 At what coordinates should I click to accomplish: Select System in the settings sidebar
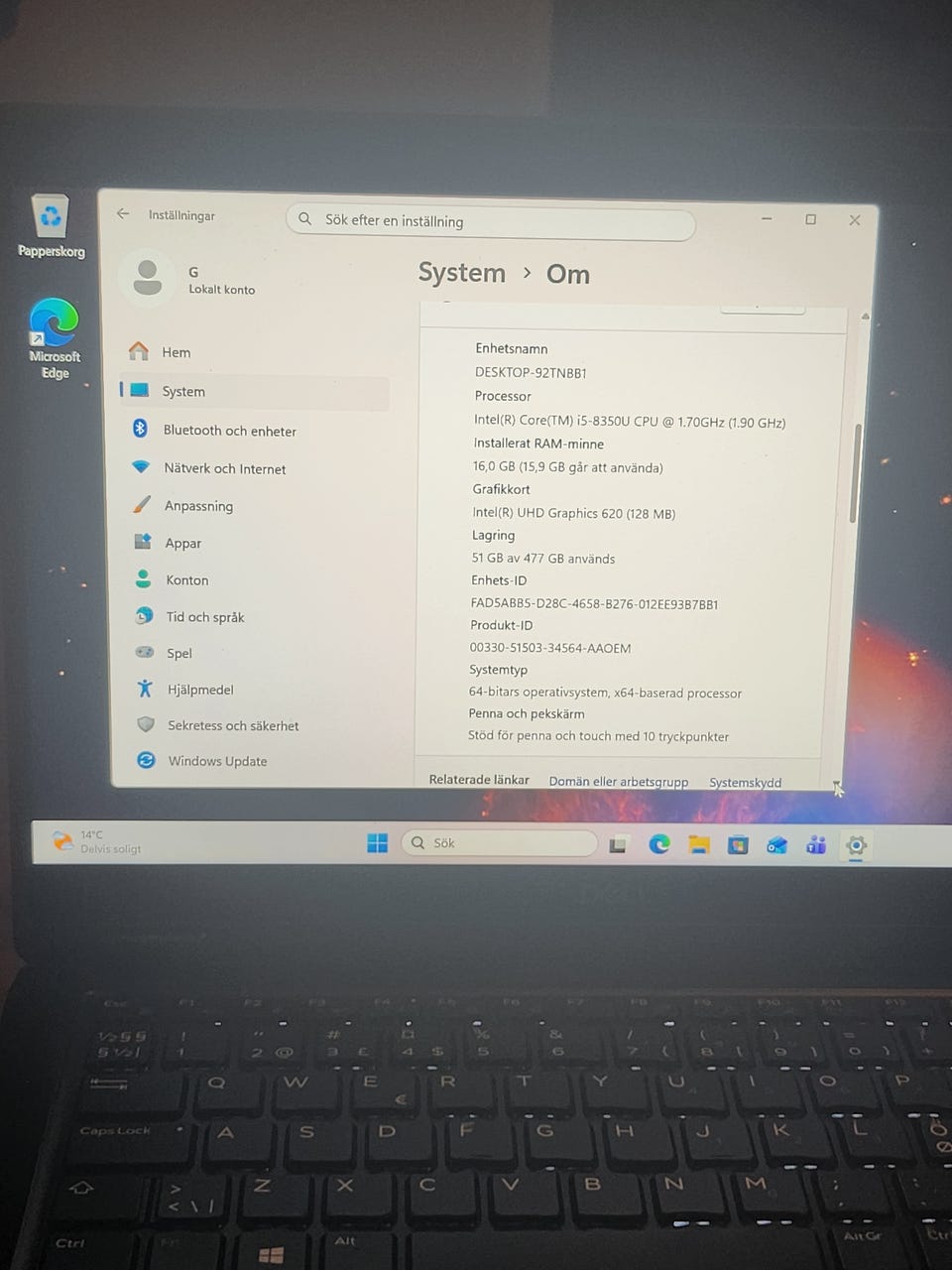(x=256, y=391)
